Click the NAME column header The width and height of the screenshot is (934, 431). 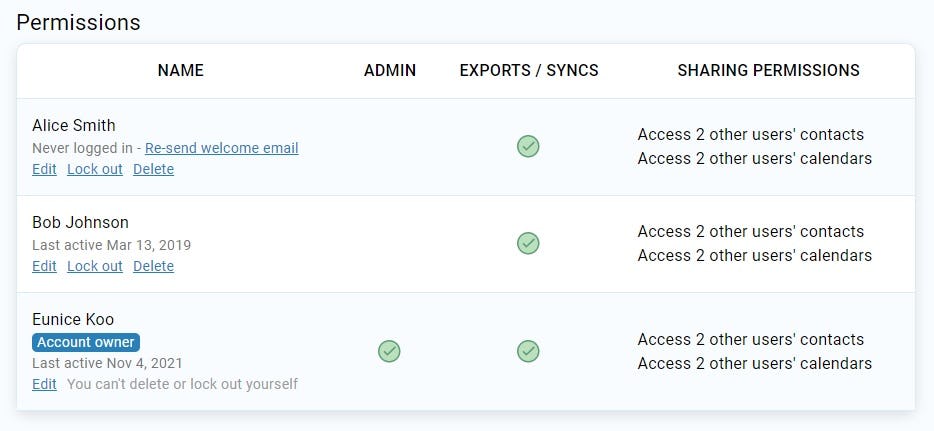(x=181, y=71)
